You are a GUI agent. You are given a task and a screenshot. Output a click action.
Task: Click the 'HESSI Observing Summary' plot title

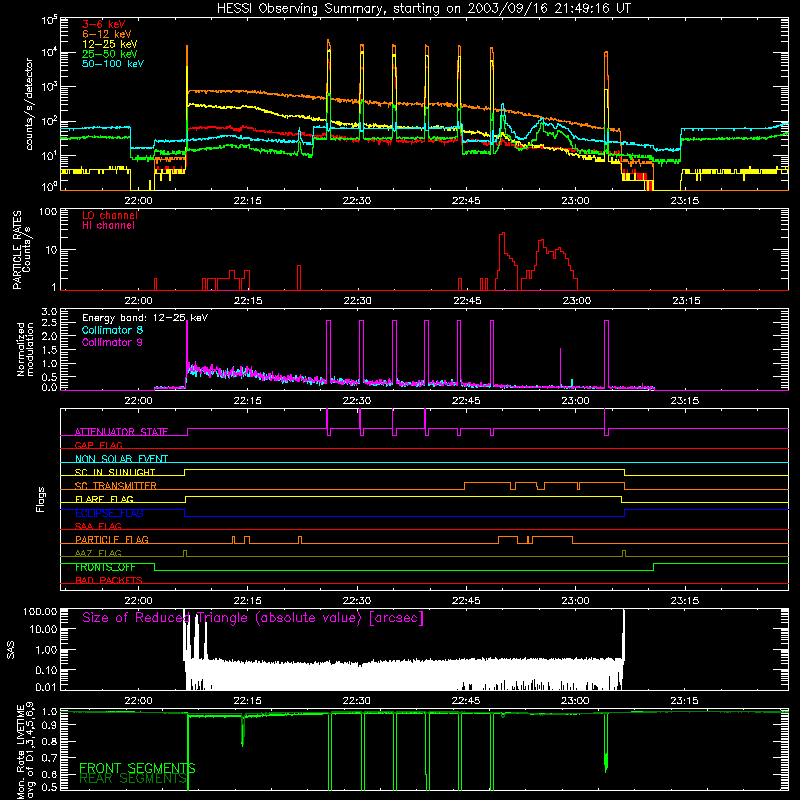(424, 9)
